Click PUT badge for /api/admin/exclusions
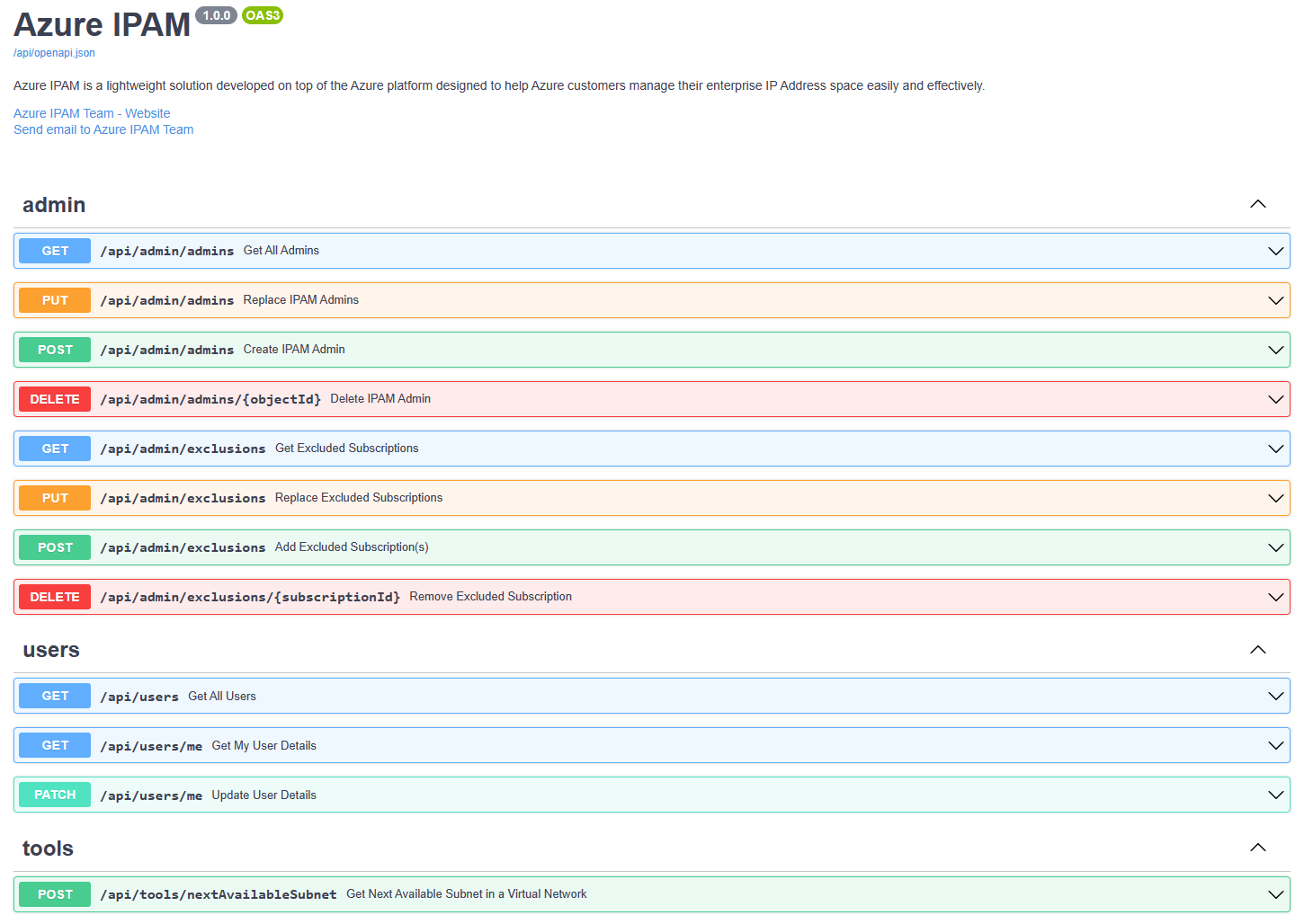 [55, 498]
